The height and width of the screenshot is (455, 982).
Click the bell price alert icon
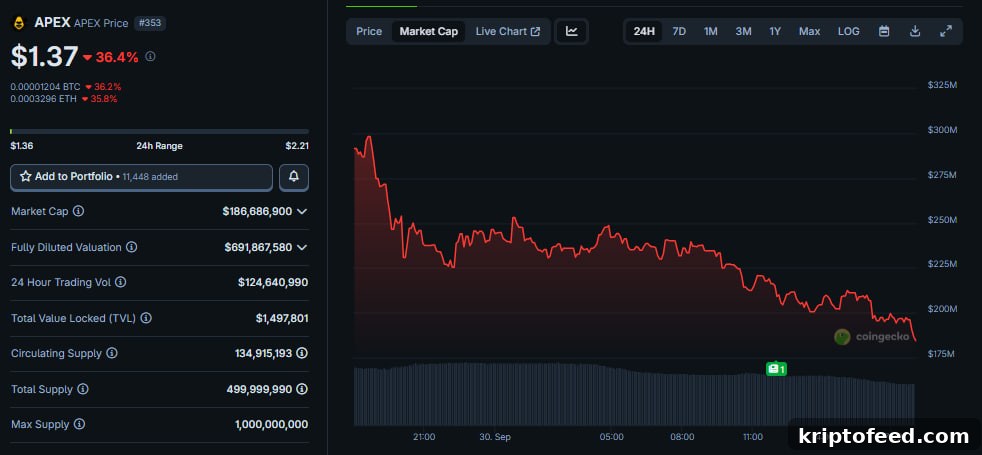(294, 177)
